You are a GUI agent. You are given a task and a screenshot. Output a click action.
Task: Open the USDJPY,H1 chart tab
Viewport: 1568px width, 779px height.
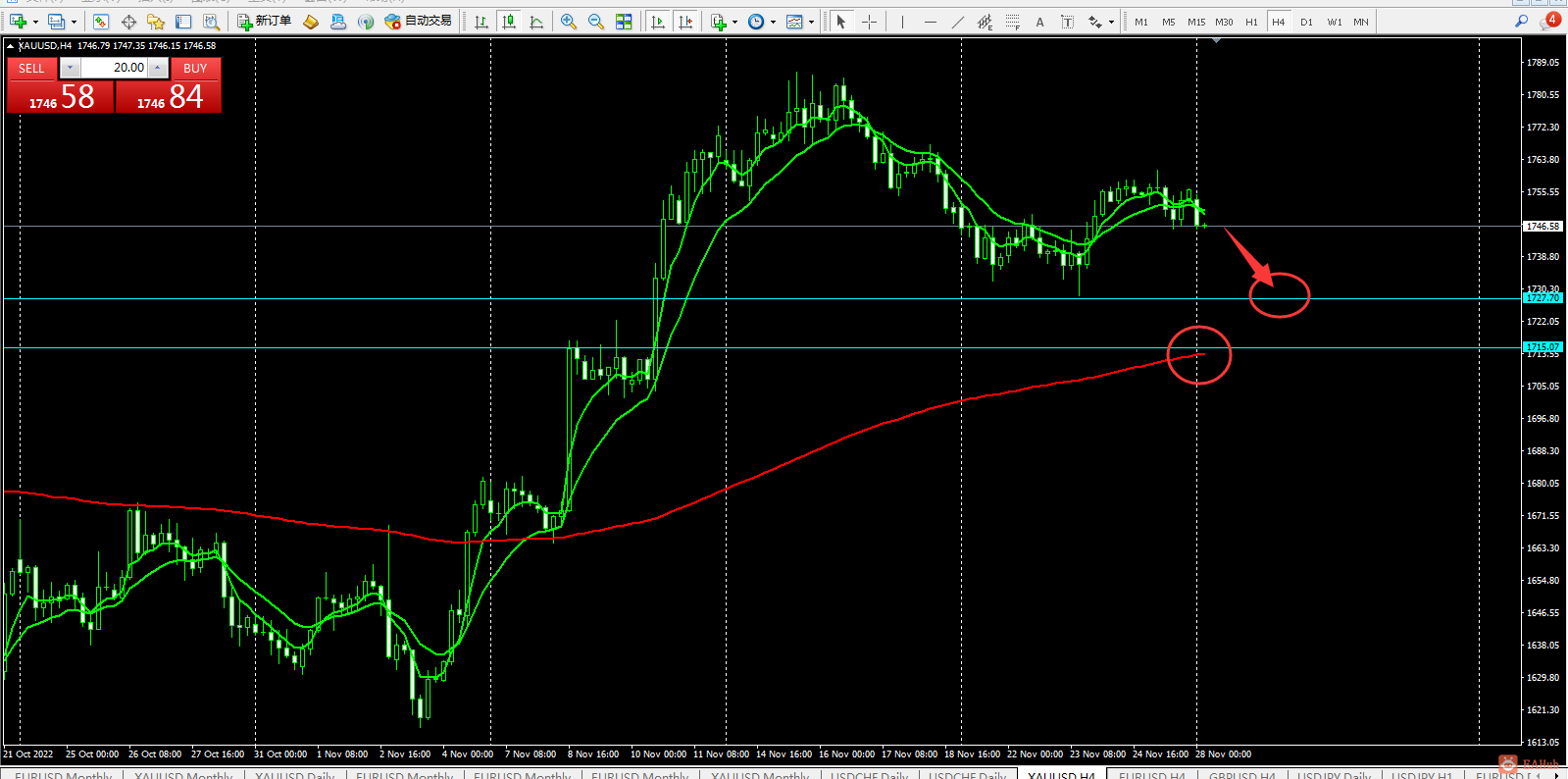coord(1422,775)
